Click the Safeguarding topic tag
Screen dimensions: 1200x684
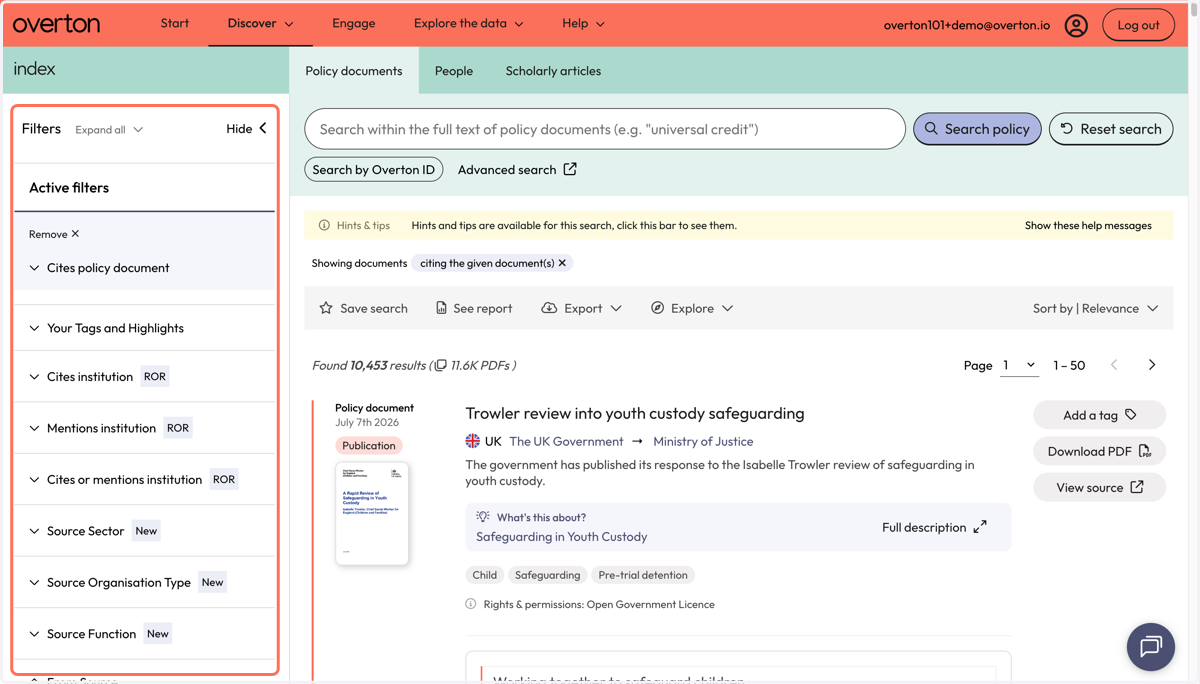pyautogui.click(x=547, y=575)
